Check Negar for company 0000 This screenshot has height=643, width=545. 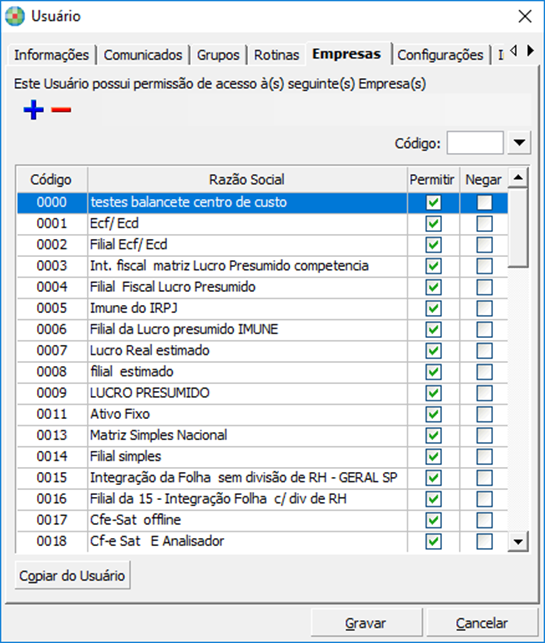484,203
